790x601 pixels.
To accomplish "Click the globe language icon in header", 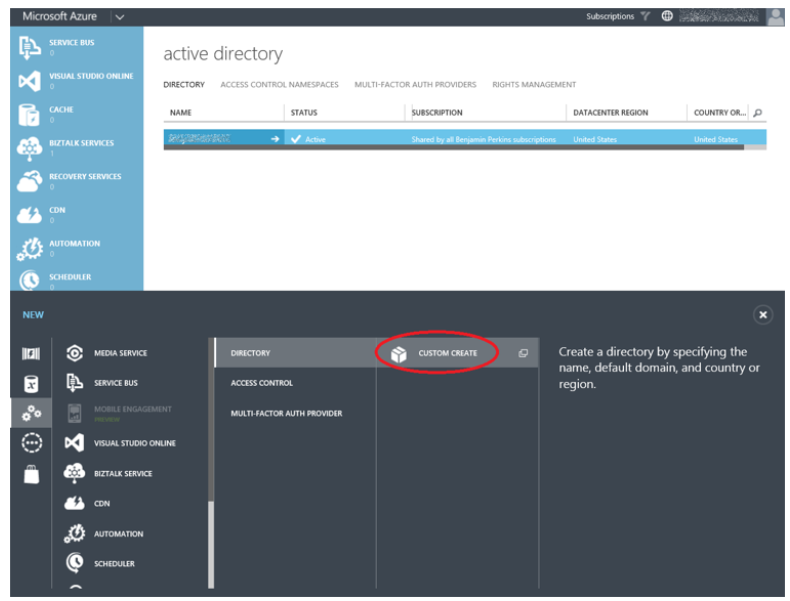I will [667, 16].
